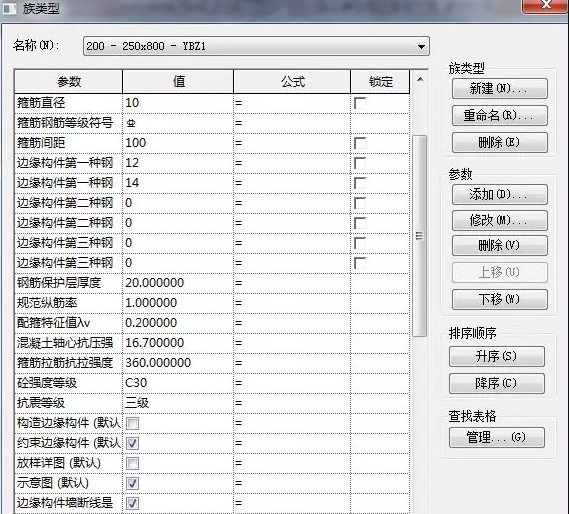The height and width of the screenshot is (514, 569).
Task: Sort ascending with 升序(S)
Action: [497, 356]
